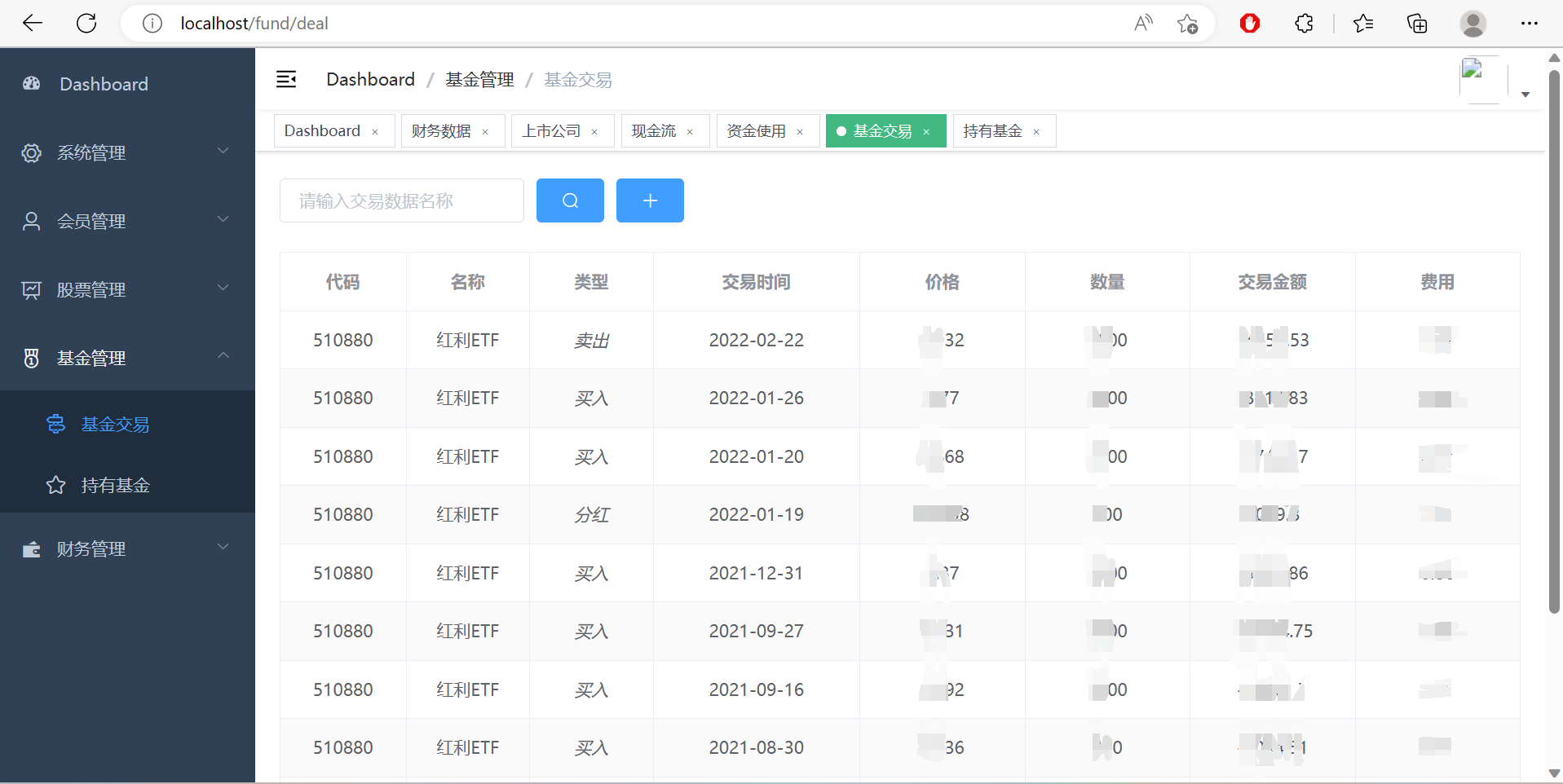The image size is (1563, 784).
Task: Click the date cell 2021-12-31
Action: 756,573
